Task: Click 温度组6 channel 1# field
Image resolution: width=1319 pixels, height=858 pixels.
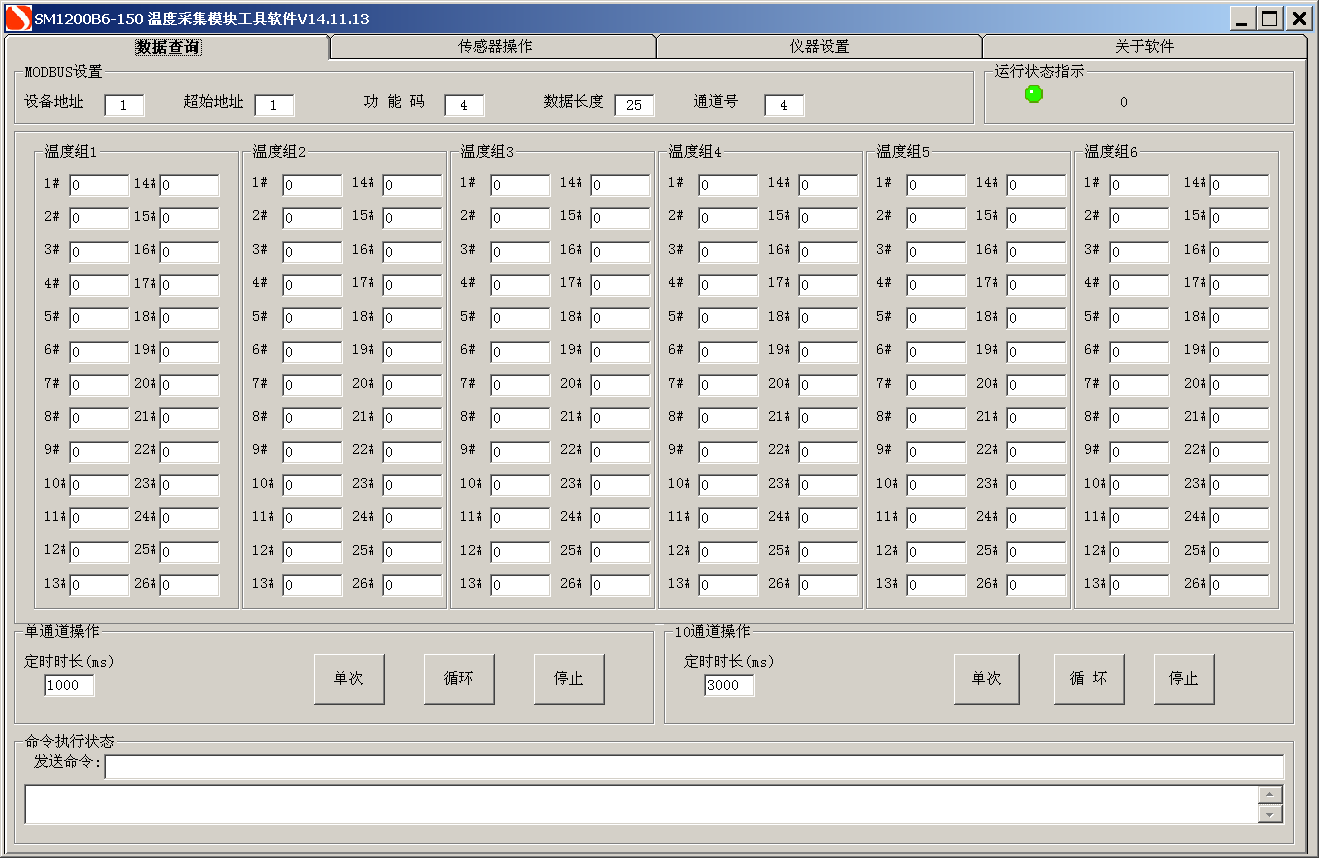Action: (1139, 185)
